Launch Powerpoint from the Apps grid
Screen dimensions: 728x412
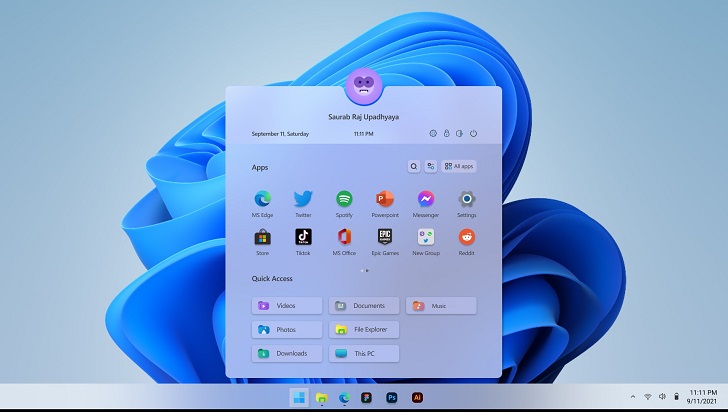pos(385,199)
